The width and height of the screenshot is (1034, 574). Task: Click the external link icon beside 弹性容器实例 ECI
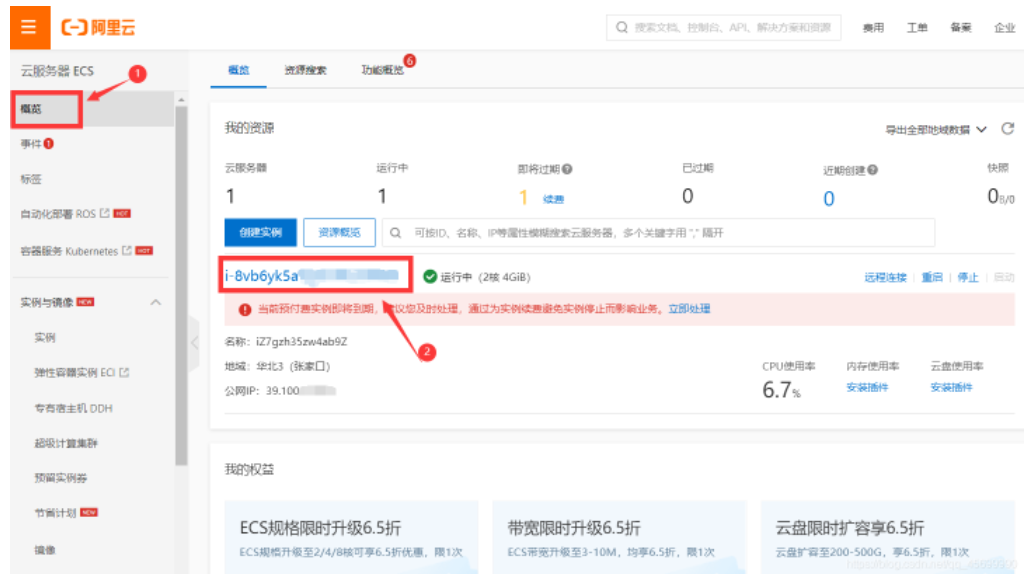(x=124, y=372)
